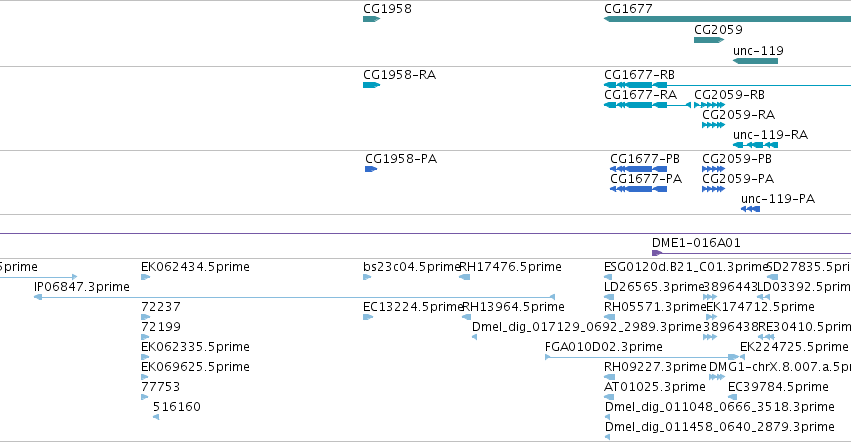The width and height of the screenshot is (851, 442).
Task: Click the DME1-016A01 purple feature marker
Action: [657, 253]
